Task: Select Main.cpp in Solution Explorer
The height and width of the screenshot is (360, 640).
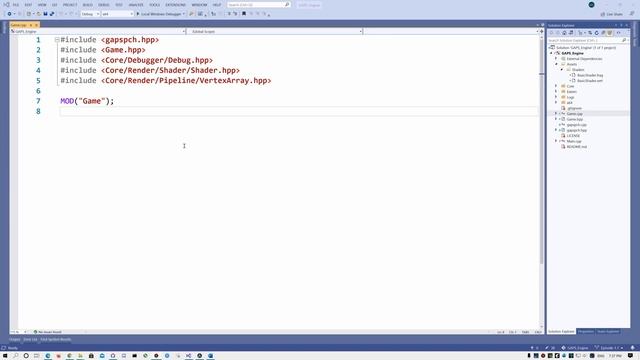Action: click(x=574, y=141)
